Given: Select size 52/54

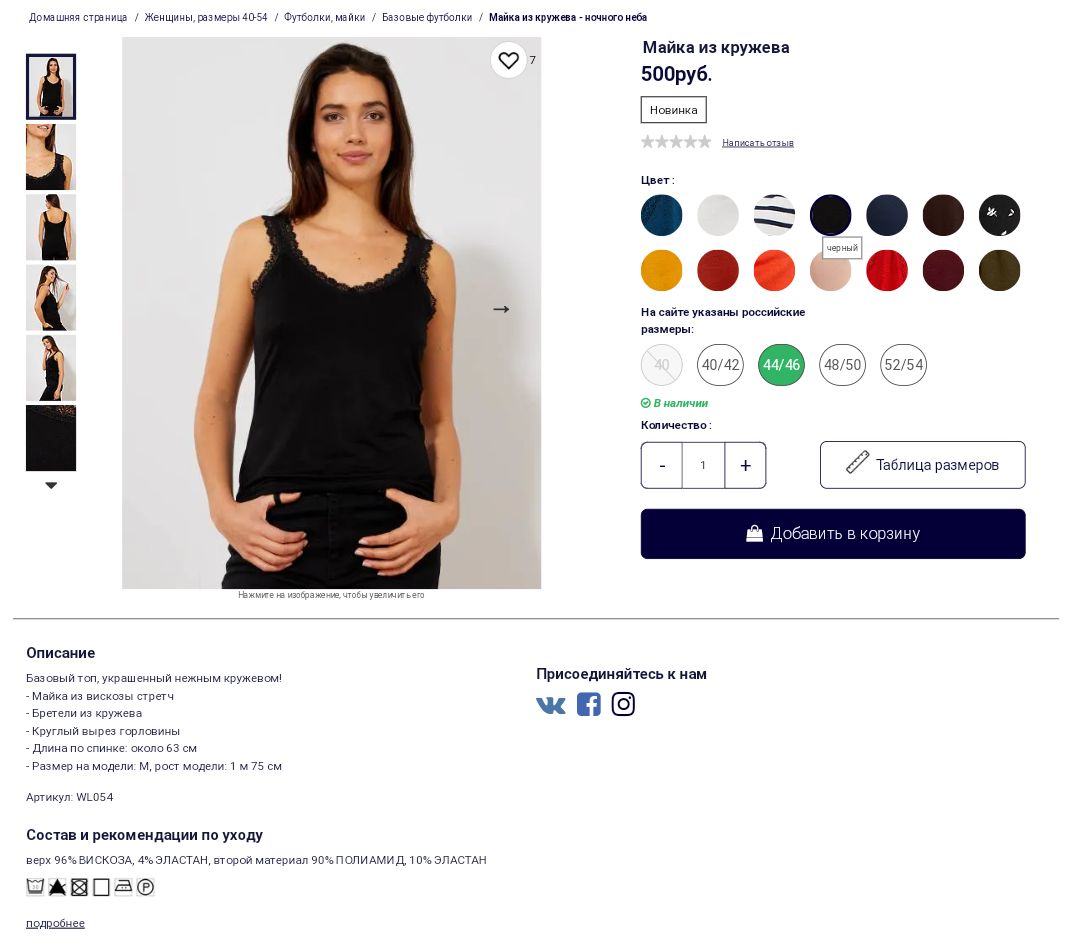Looking at the screenshot, I should pos(903,364).
